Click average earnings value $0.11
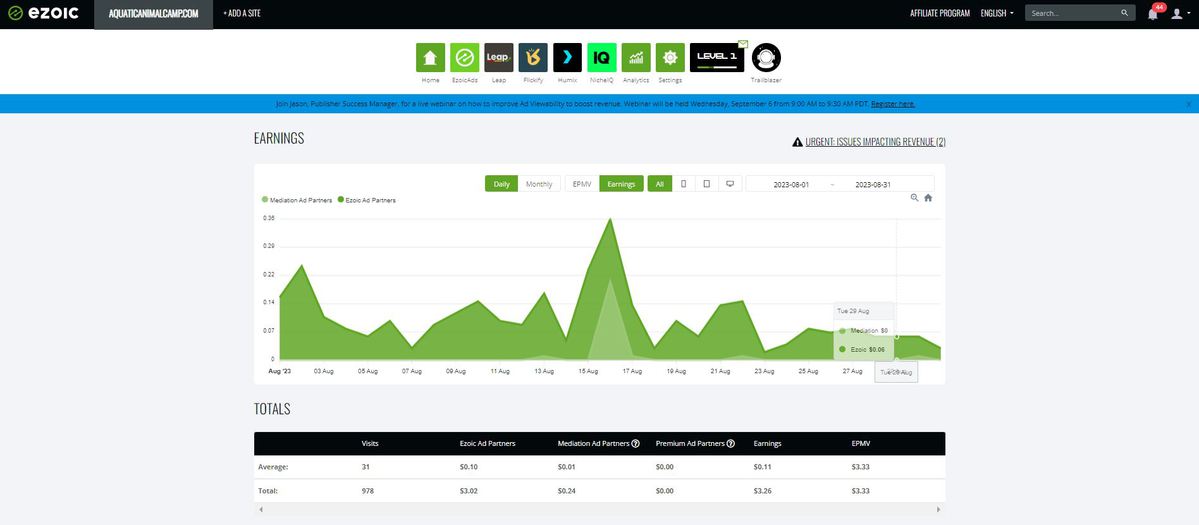The width and height of the screenshot is (1199, 525). [x=762, y=466]
